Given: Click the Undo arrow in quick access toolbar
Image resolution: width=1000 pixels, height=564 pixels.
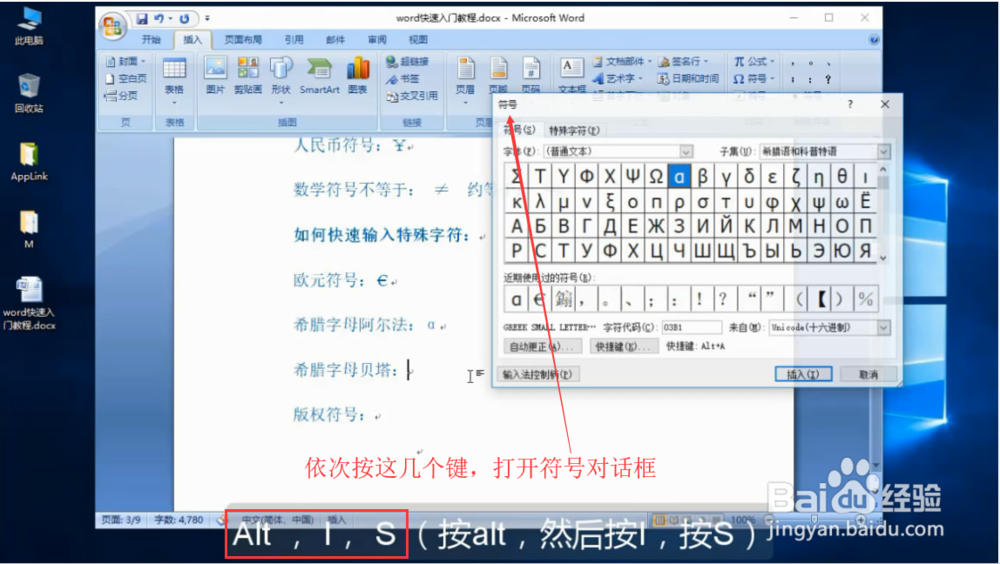Looking at the screenshot, I should coord(159,19).
